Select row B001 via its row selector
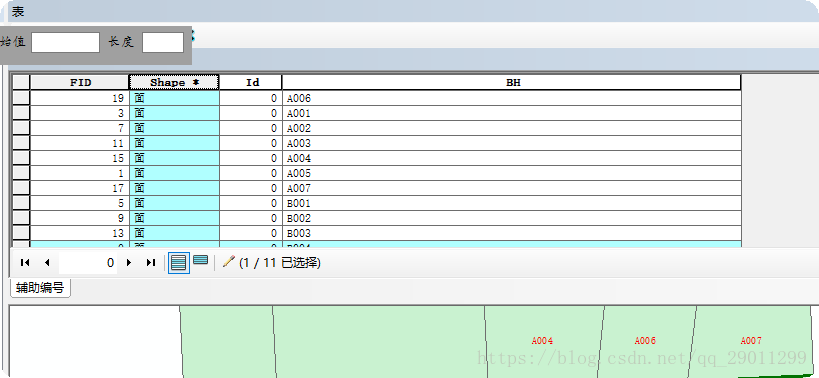The image size is (819, 378). pos(21,203)
